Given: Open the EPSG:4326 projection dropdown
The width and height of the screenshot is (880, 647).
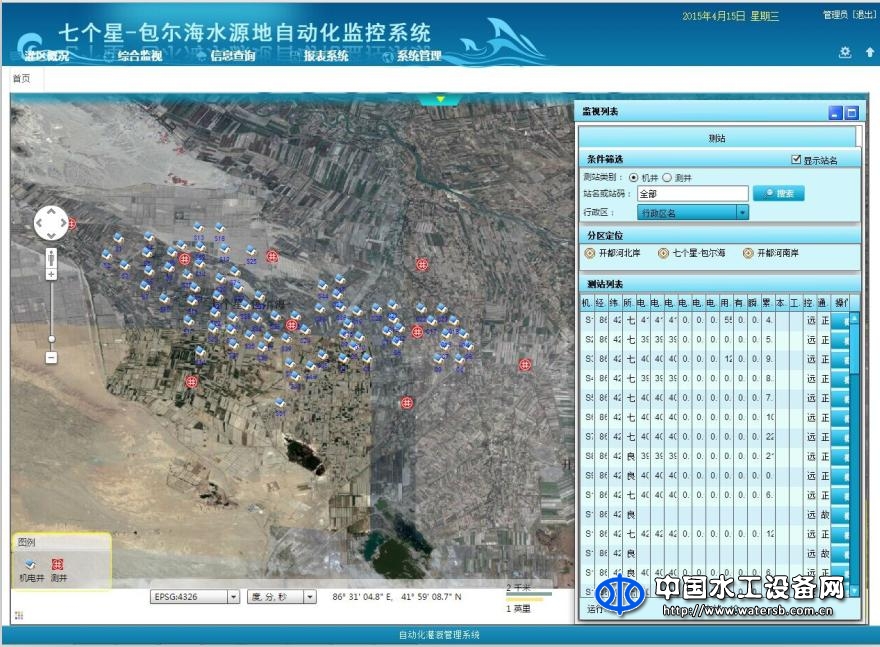Looking at the screenshot, I should pyautogui.click(x=233, y=597).
